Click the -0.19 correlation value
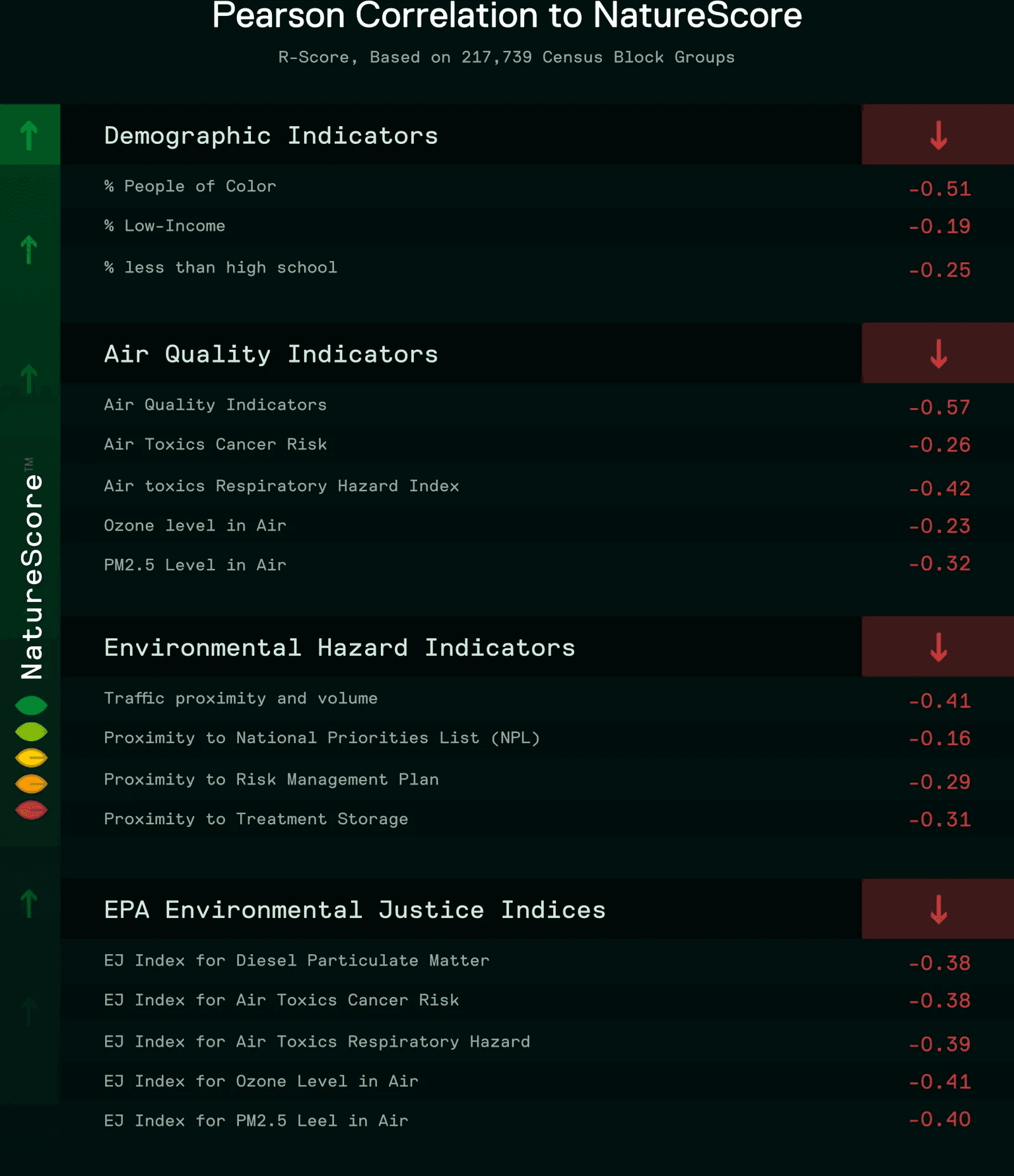The height and width of the screenshot is (1176, 1014). (x=939, y=227)
